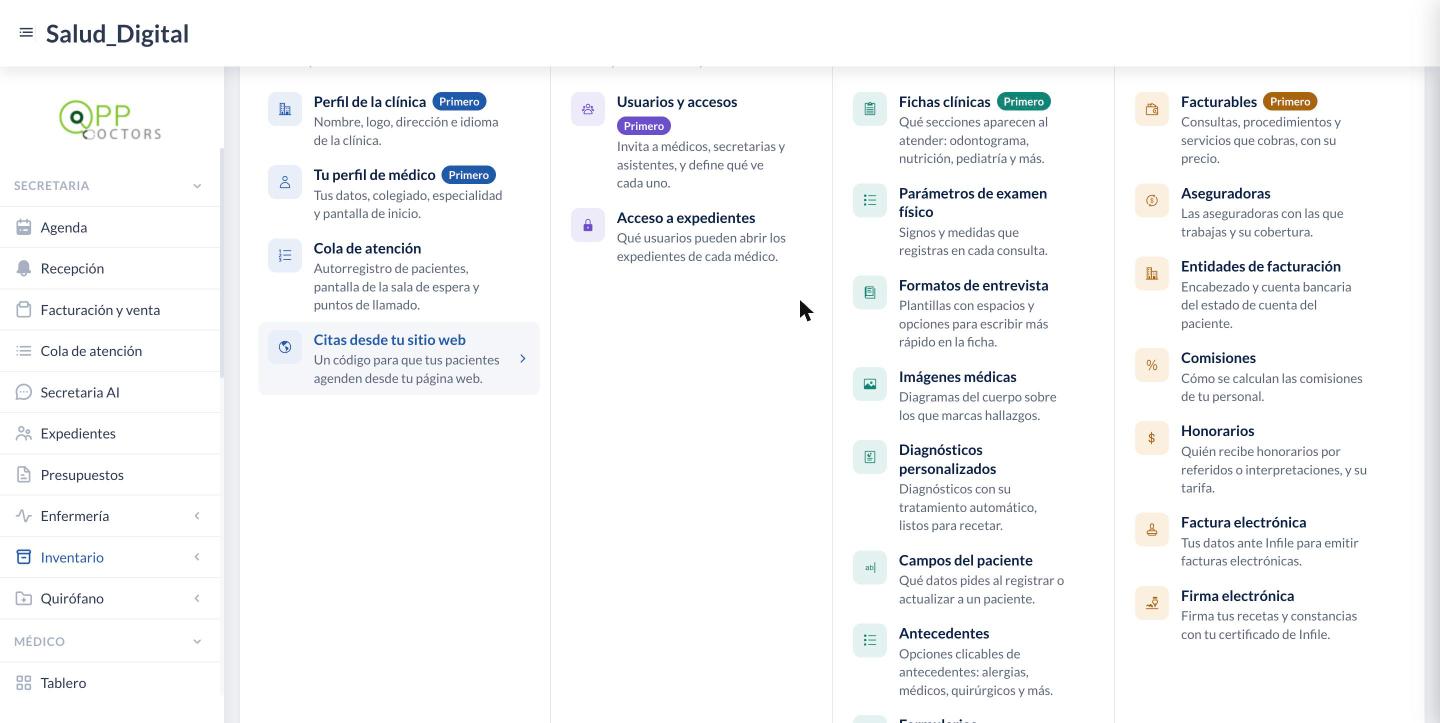Image resolution: width=1440 pixels, height=723 pixels.
Task: Click the Formatos de entrevista document icon
Action: coord(870,292)
